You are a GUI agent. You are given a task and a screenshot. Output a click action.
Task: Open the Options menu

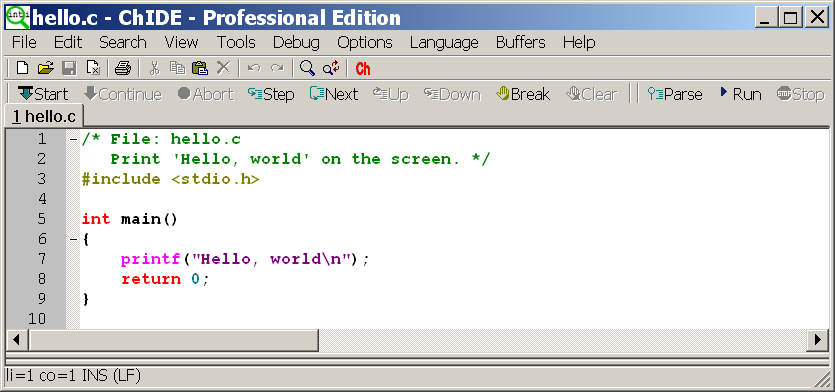coord(365,42)
